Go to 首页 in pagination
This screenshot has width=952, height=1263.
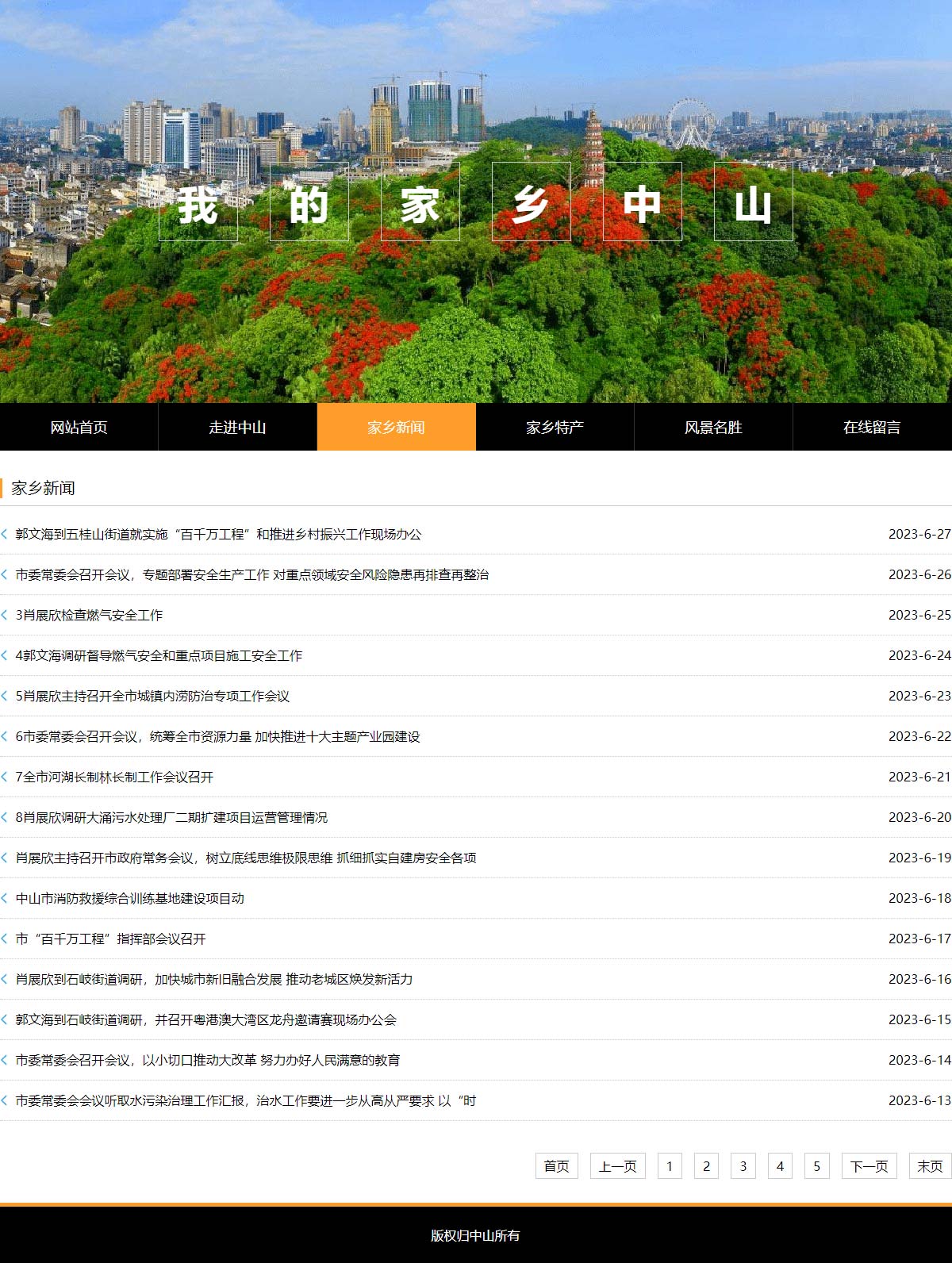point(557,1166)
